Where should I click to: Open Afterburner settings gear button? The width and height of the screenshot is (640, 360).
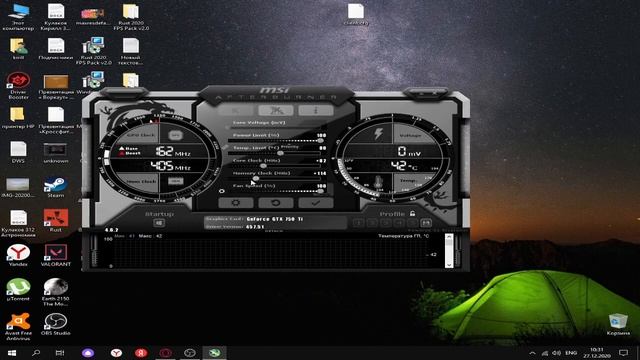pyautogui.click(x=236, y=203)
